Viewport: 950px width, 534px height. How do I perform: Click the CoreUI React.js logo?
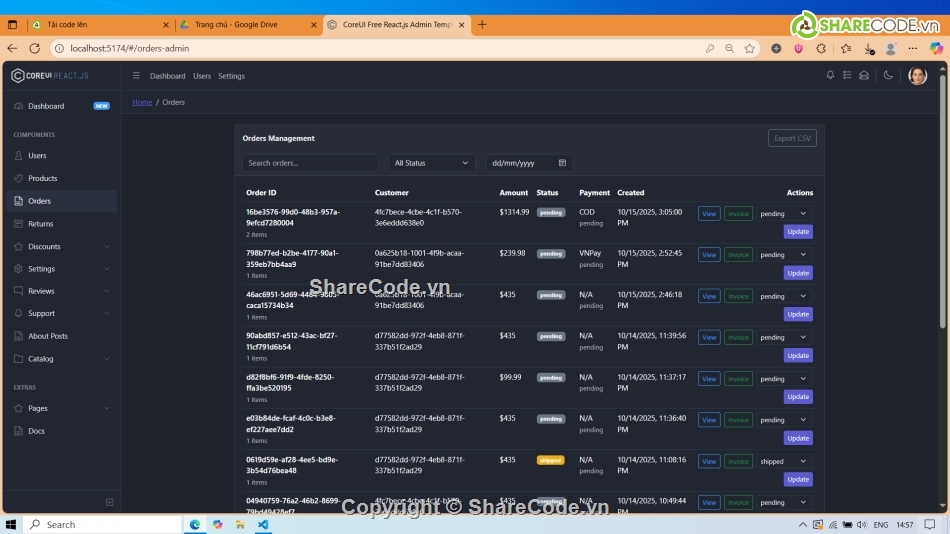50,76
